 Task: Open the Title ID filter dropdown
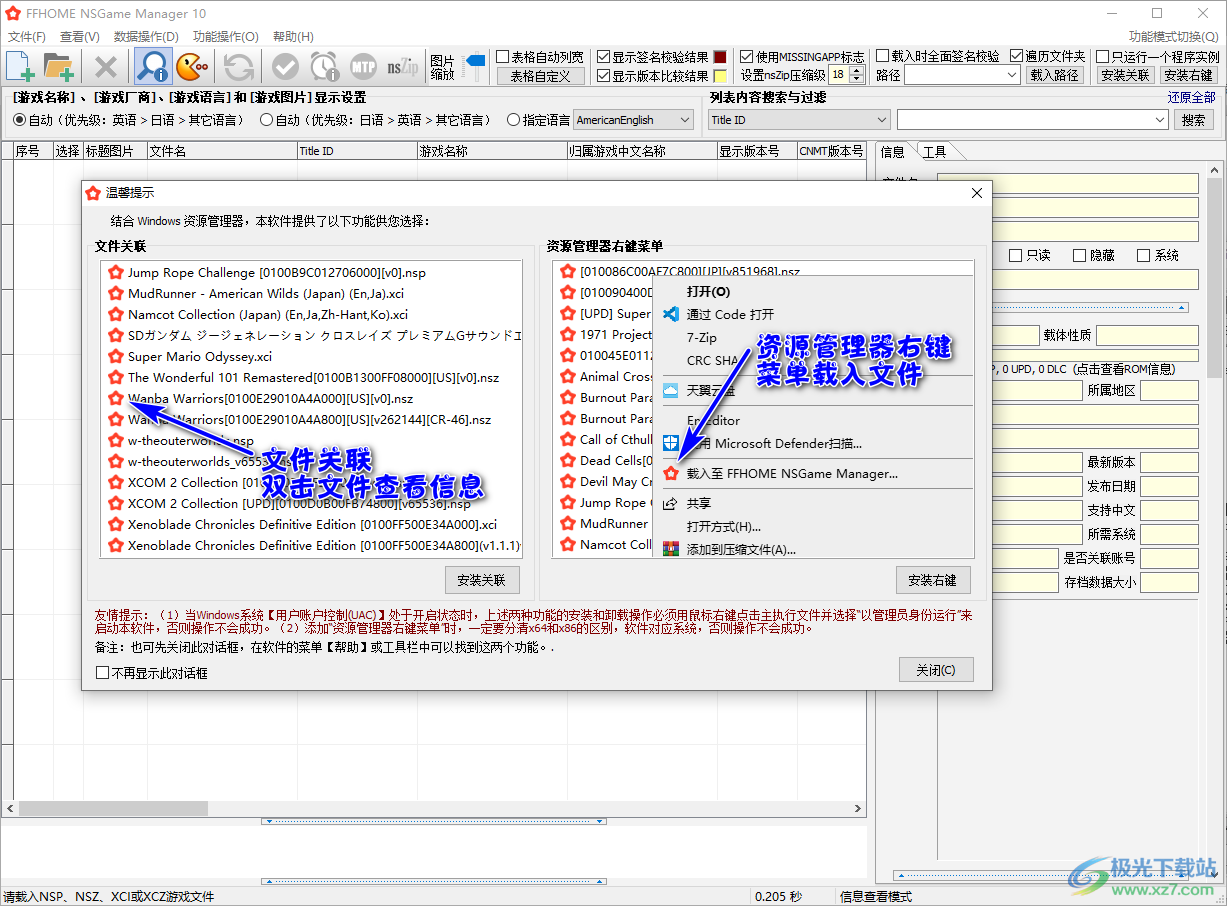(799, 120)
